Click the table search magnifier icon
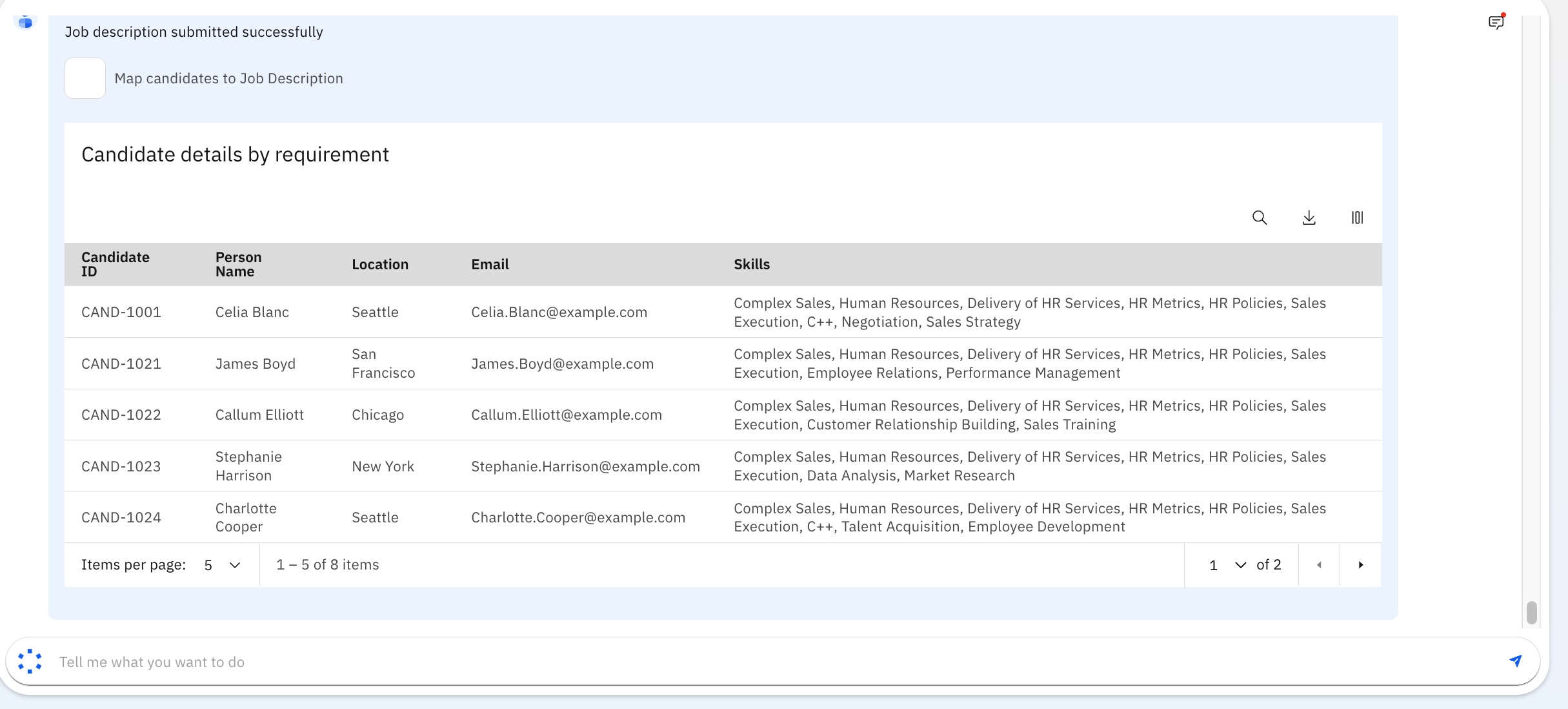The height and width of the screenshot is (709, 1568). pos(1259,218)
